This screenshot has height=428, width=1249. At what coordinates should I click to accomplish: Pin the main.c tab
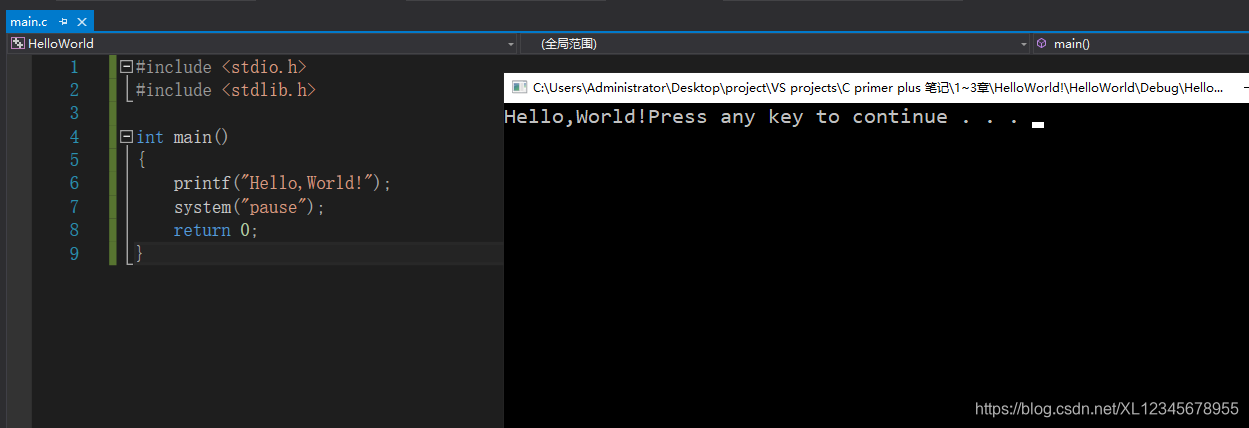click(x=63, y=21)
